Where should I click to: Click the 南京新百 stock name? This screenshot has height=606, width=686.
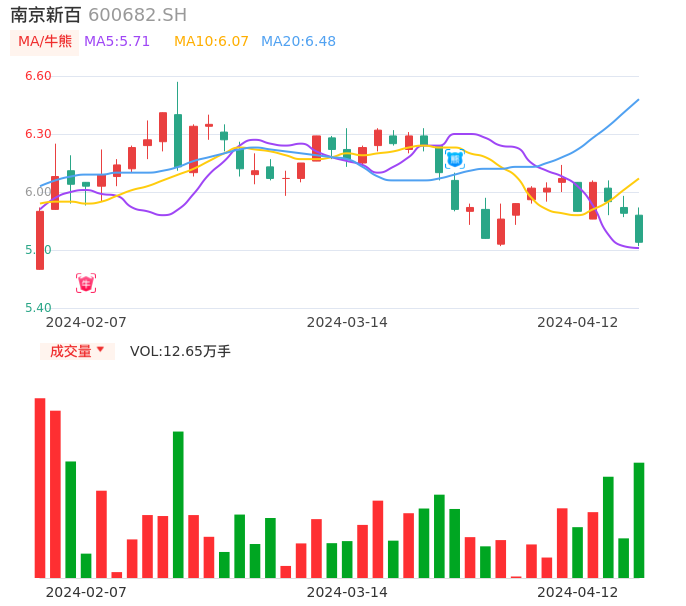pos(45,15)
